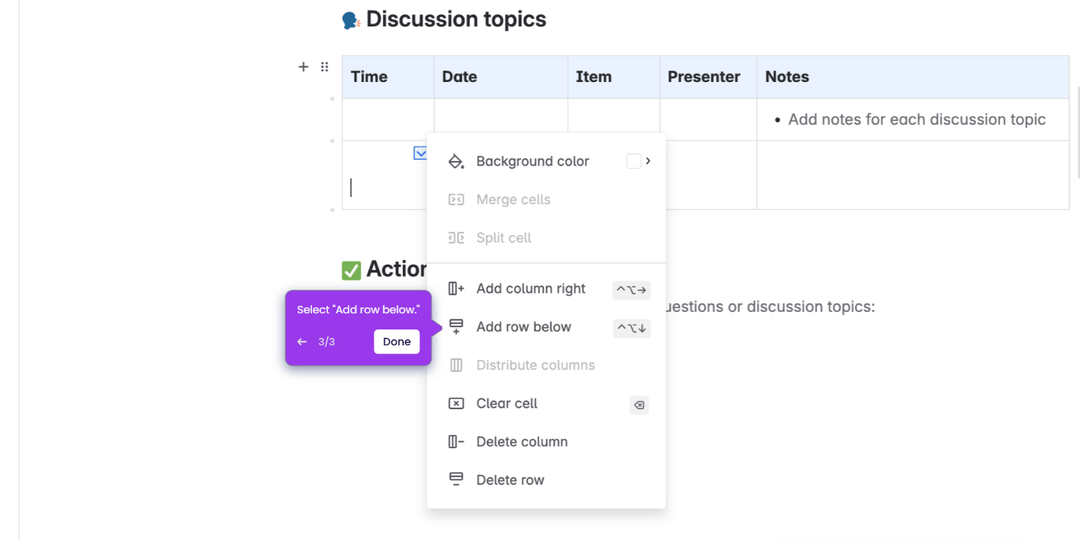Click the Notes column header
Image resolution: width=1080 pixels, height=540 pixels.
pos(913,77)
